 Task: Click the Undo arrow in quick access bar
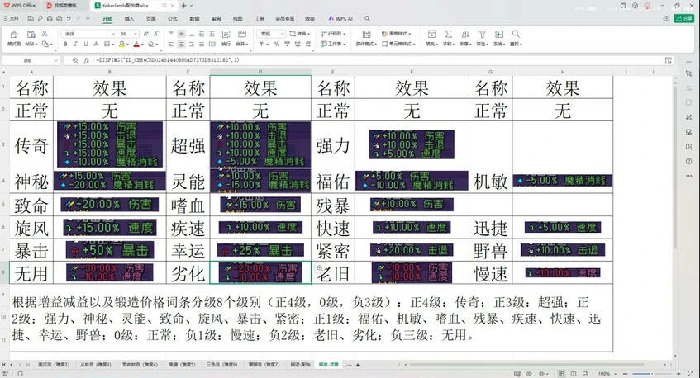tap(68, 19)
